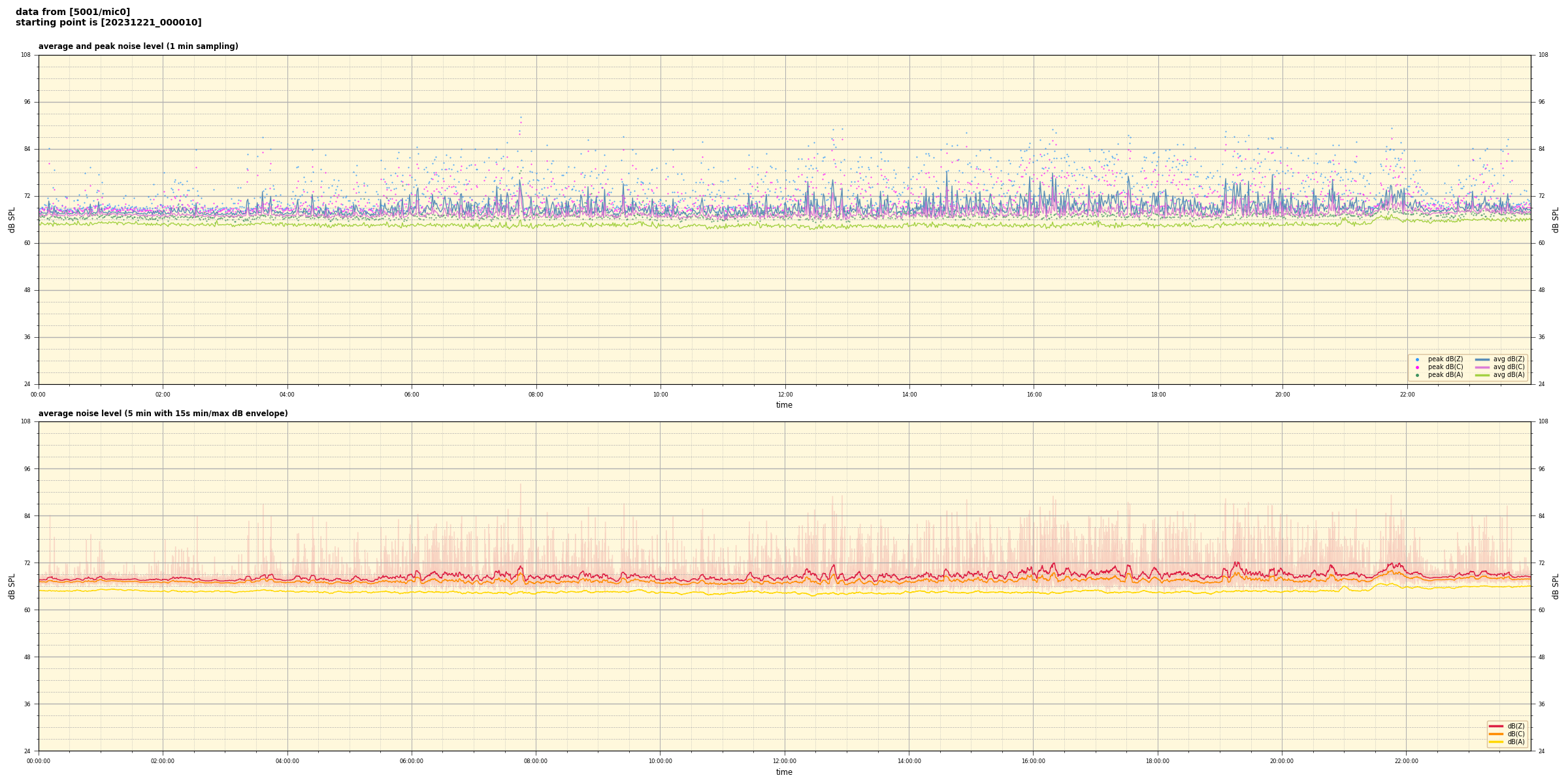Click the left 'dB SPL' label of upper chart

pyautogui.click(x=12, y=220)
